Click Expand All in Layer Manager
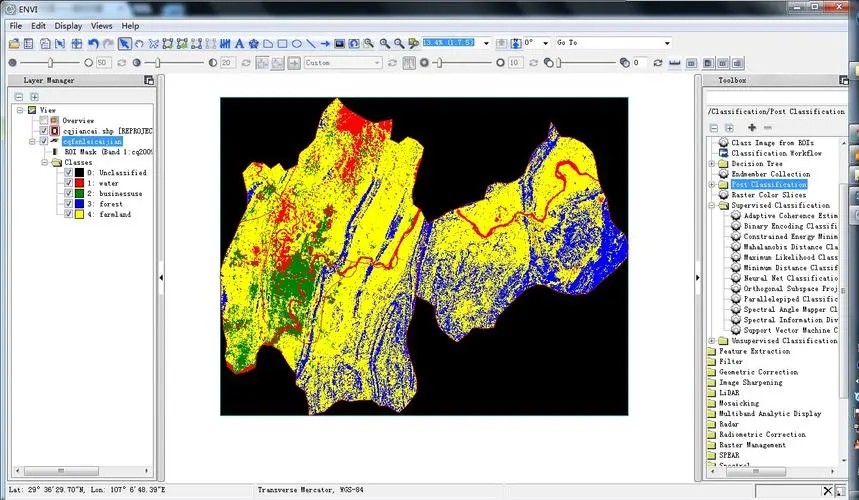The image size is (859, 500). coord(34,97)
